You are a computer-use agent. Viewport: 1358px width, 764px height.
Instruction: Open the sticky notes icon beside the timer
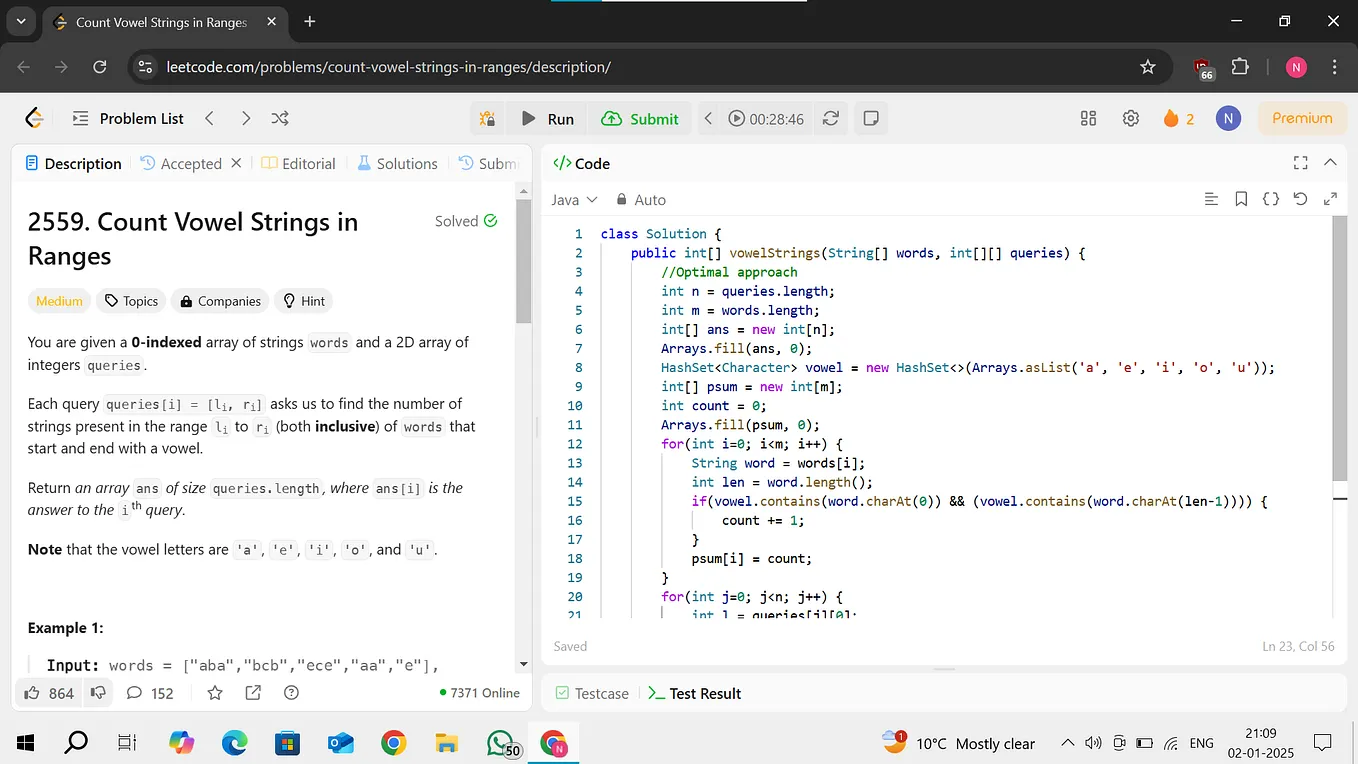tap(870, 118)
